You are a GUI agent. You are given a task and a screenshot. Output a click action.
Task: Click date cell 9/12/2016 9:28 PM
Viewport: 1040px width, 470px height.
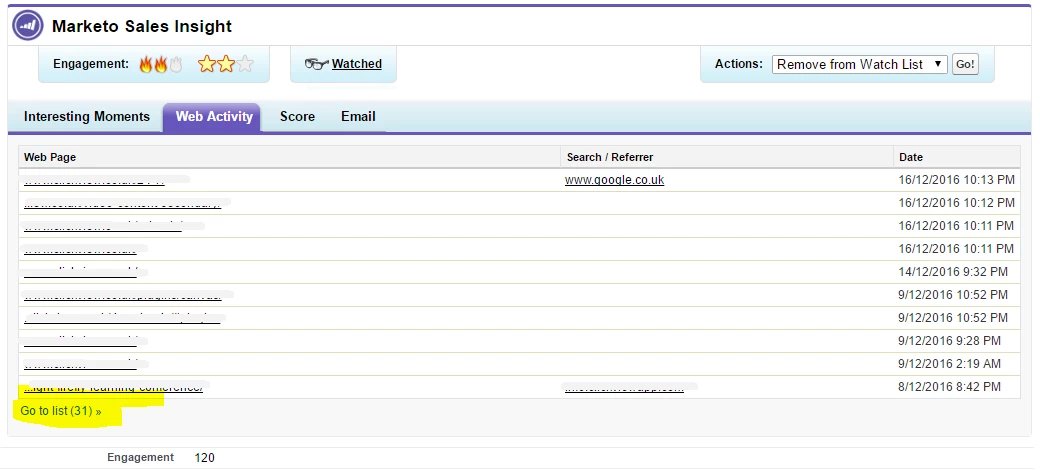point(949,341)
